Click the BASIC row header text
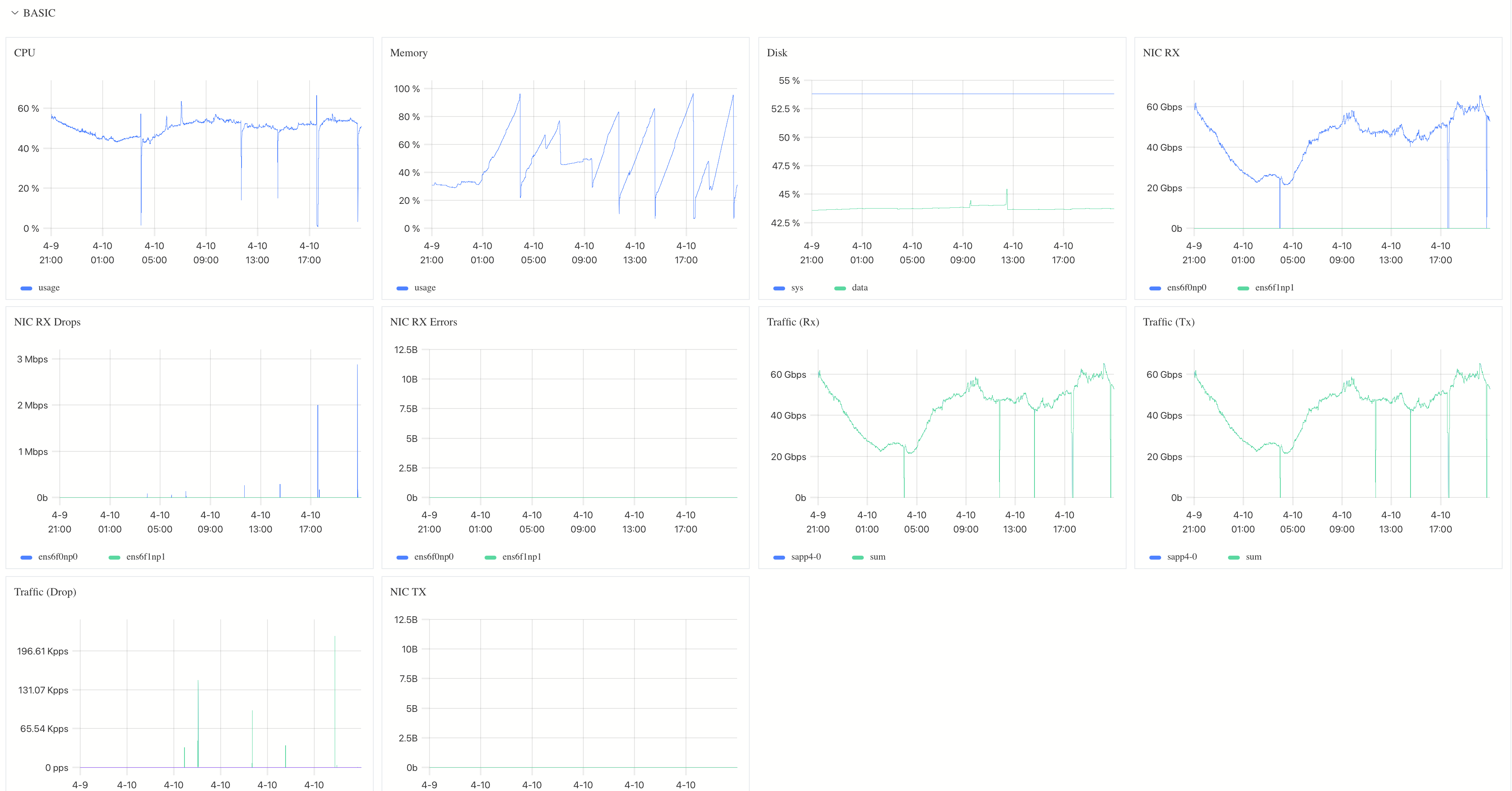The image size is (1512, 791). tap(39, 13)
